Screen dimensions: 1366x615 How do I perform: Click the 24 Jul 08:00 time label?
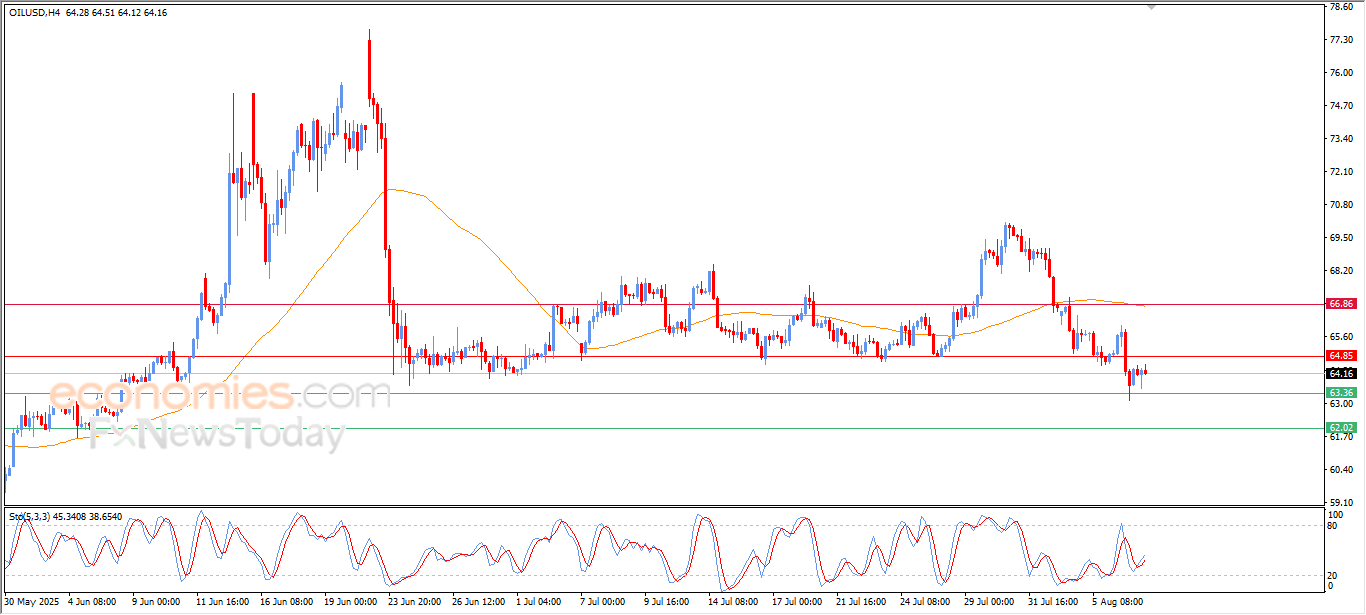(x=927, y=602)
